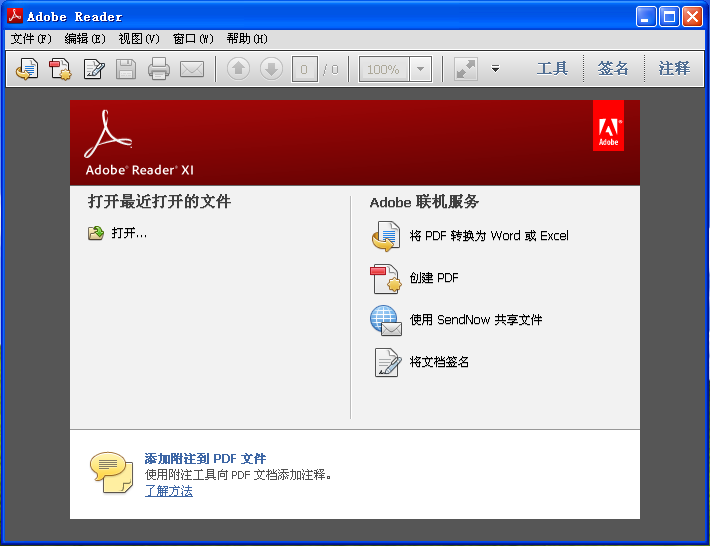
Task: Click the sign document pen icon in services
Action: 388,362
